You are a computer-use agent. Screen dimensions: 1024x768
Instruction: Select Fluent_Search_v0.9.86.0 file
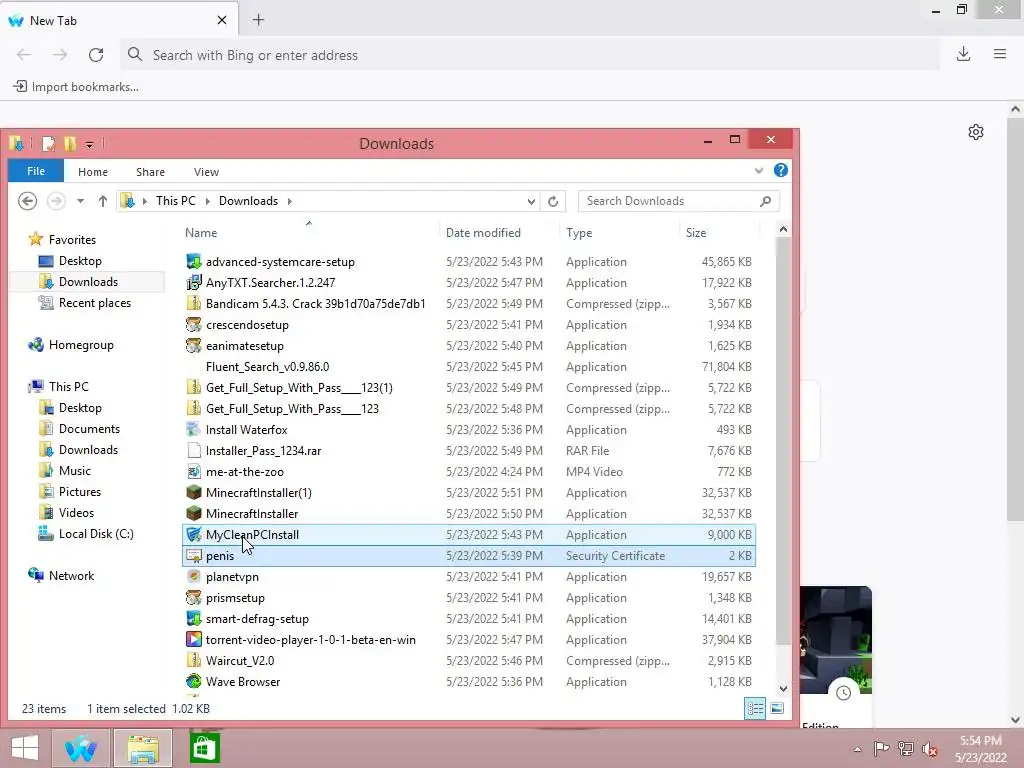pyautogui.click(x=268, y=366)
